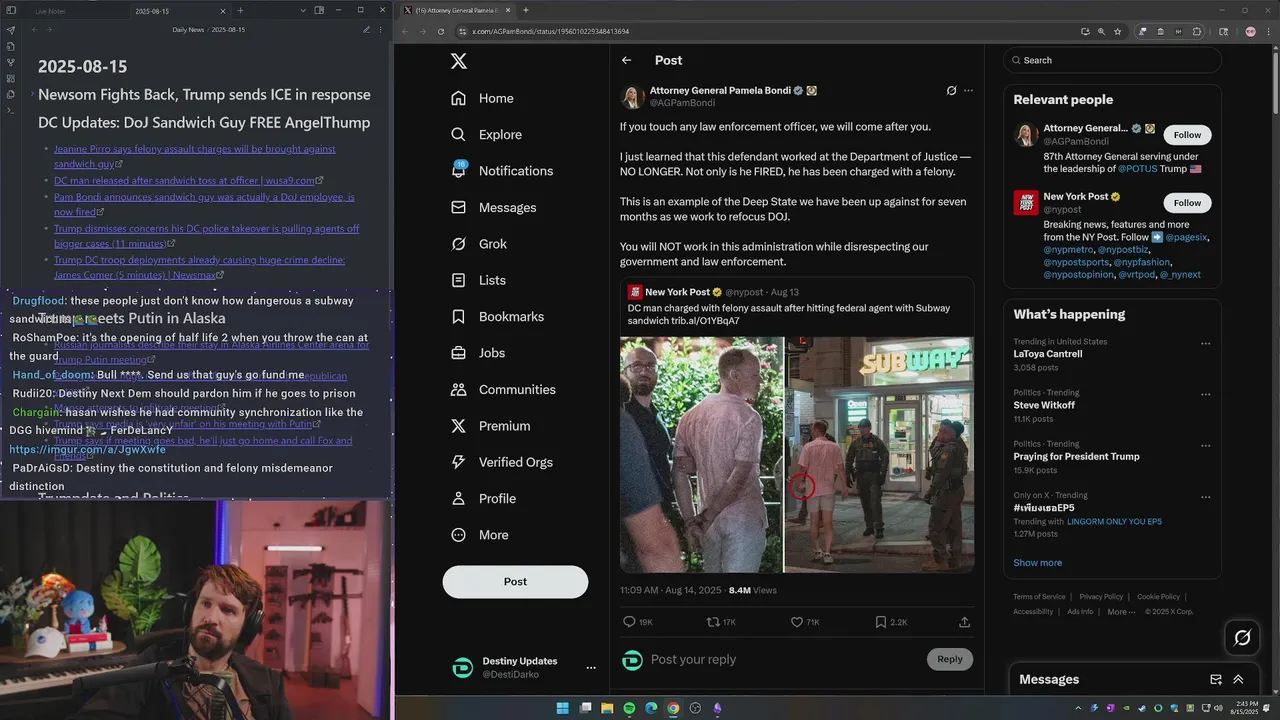The width and height of the screenshot is (1280, 720).
Task: Open the Jeanine Pirro felony charges link
Action: [x=194, y=156]
